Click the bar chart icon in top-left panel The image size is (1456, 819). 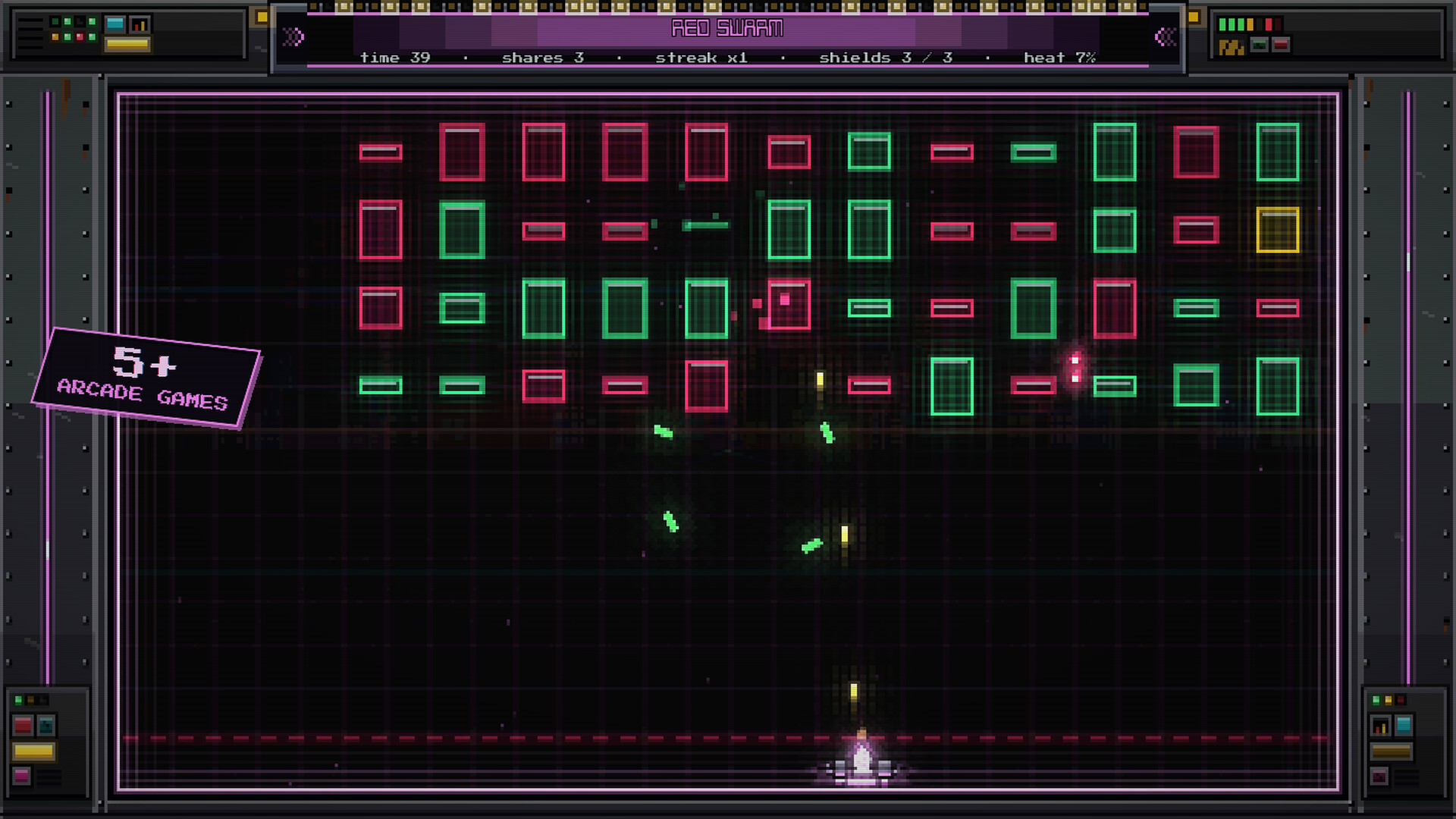pyautogui.click(x=140, y=24)
